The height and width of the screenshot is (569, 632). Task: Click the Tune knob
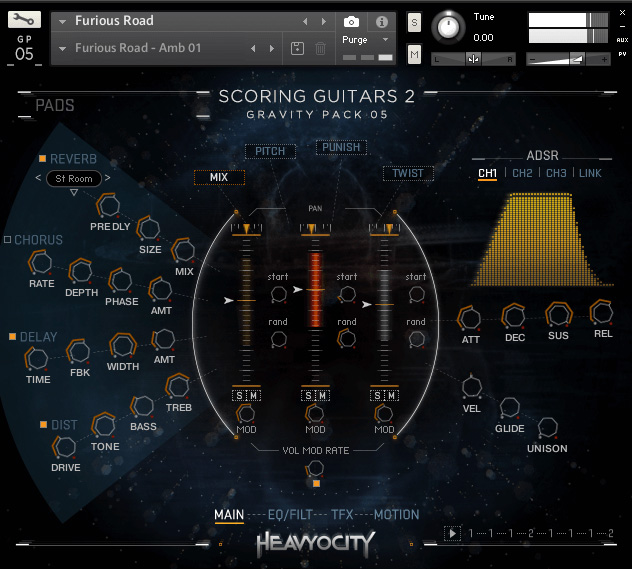click(448, 27)
